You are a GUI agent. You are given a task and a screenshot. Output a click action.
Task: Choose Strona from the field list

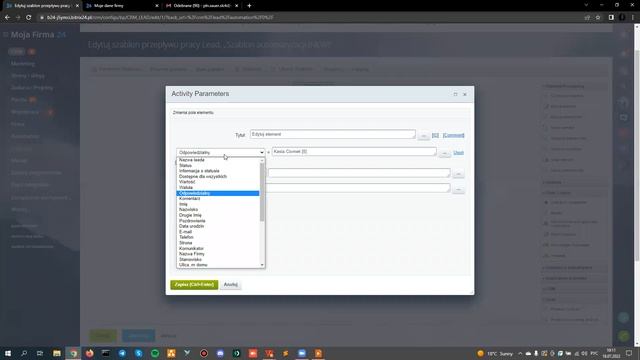218,243
